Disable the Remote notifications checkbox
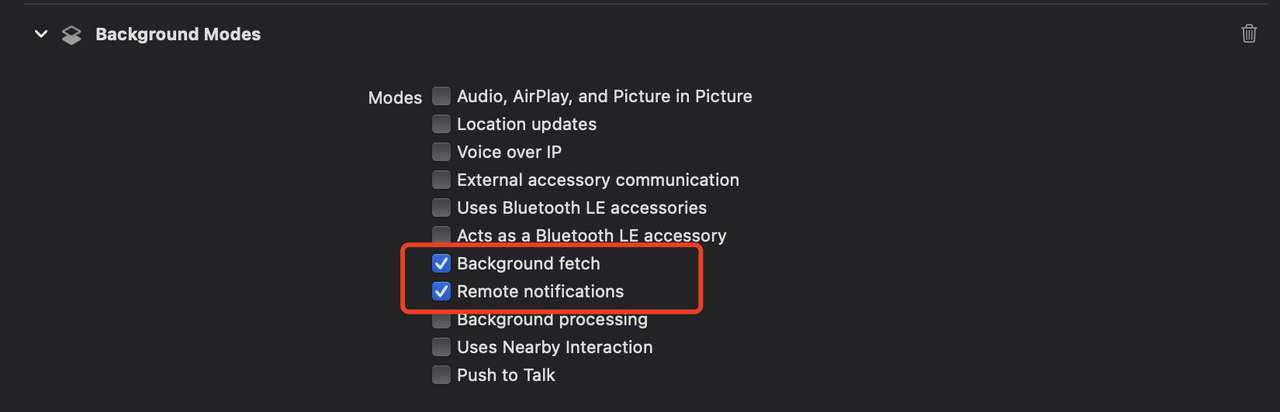Viewport: 1280px width, 412px height. tap(441, 292)
